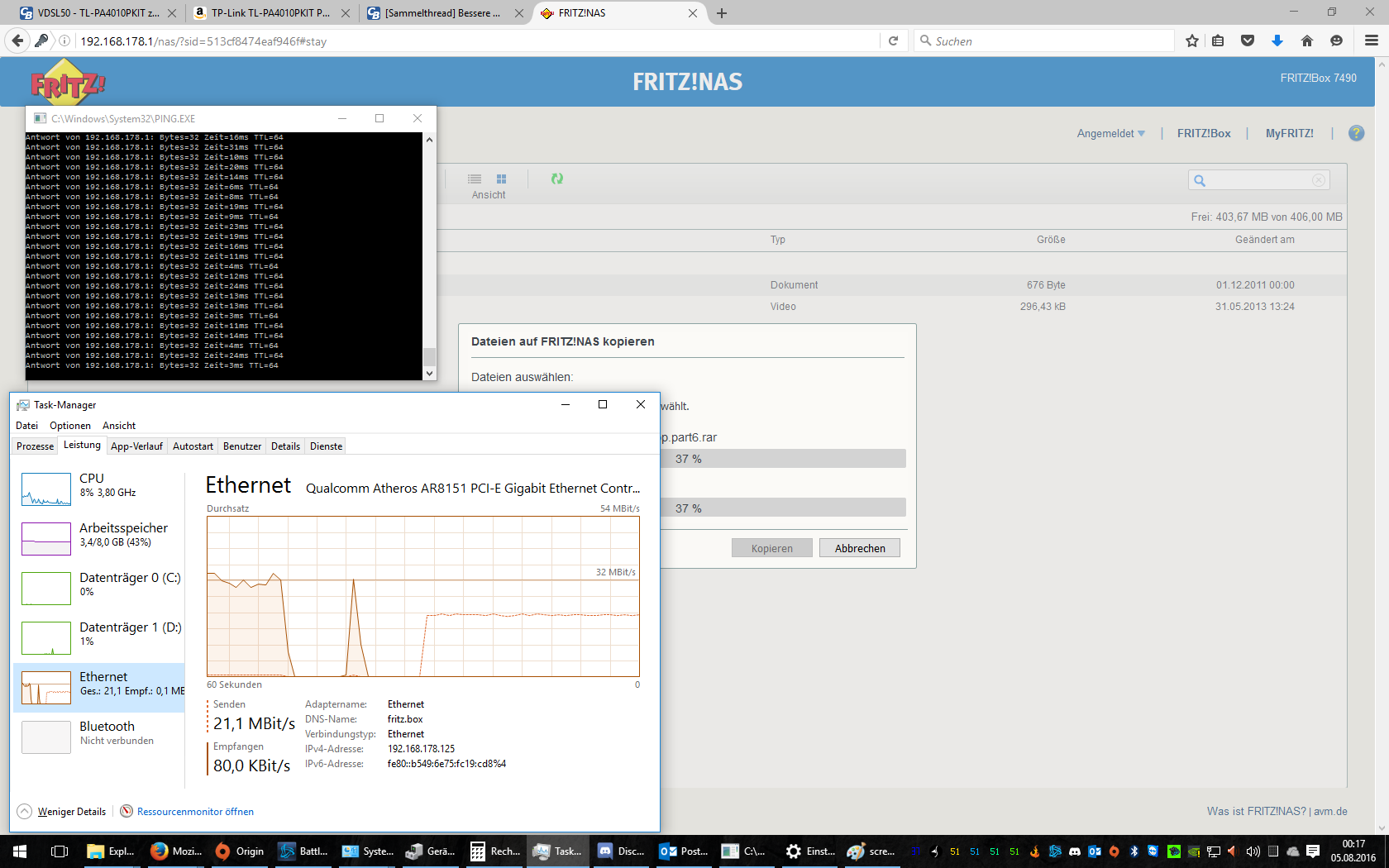Open the Pocket icon in Firefox
The height and width of the screenshot is (868, 1389).
pos(1248,41)
